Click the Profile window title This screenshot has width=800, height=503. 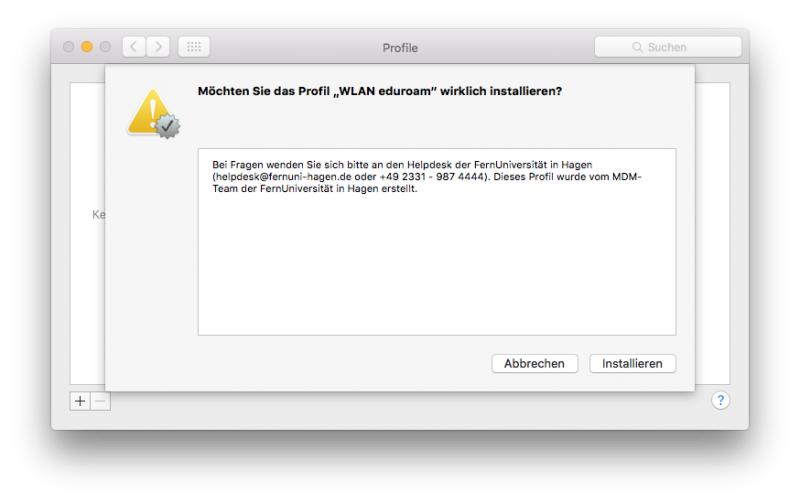400,48
